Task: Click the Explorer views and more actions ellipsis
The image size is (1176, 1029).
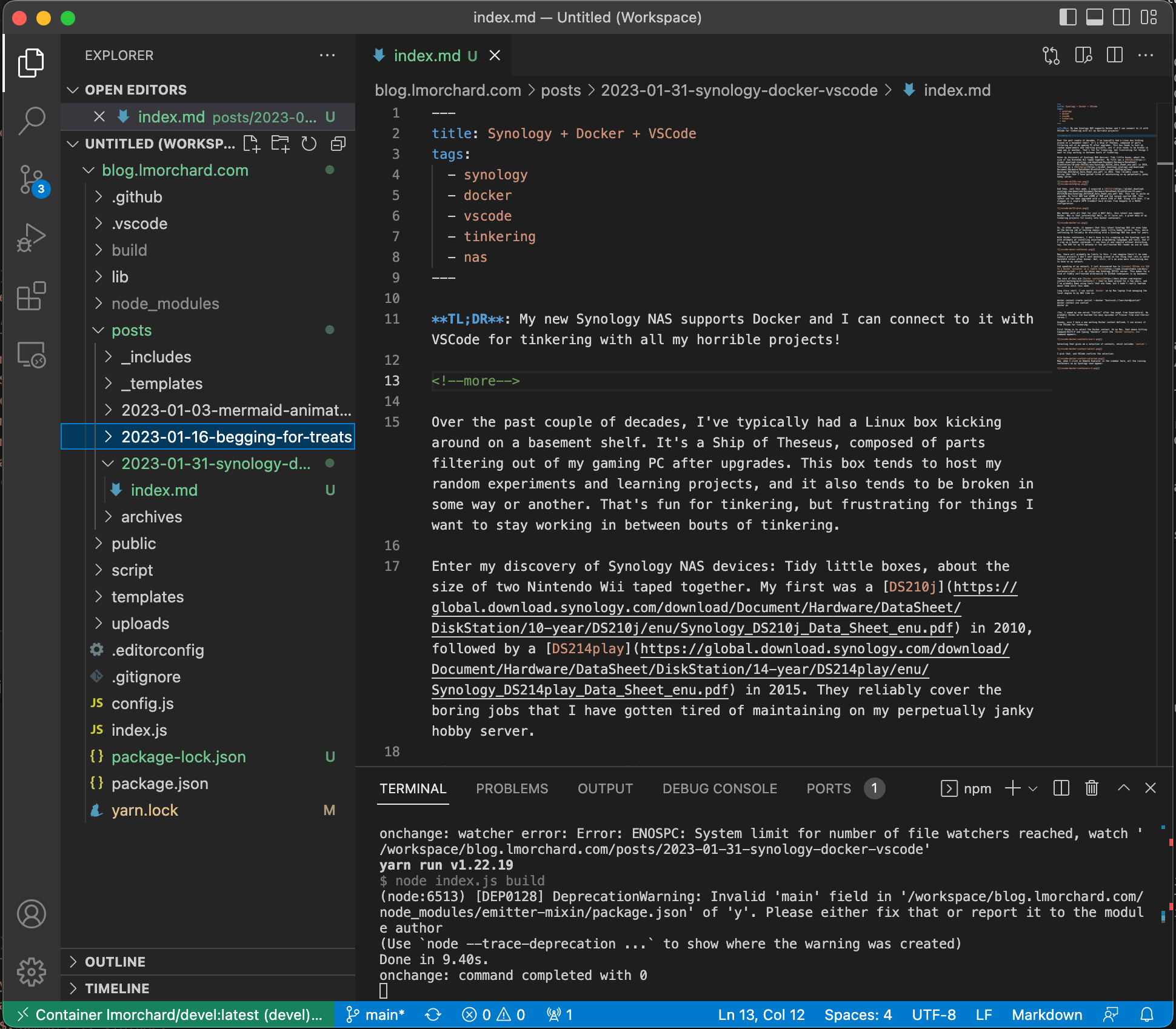Action: 327,55
